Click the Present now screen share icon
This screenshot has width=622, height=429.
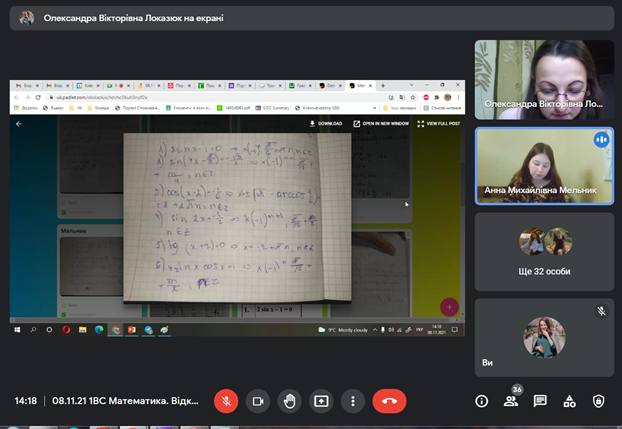320,400
